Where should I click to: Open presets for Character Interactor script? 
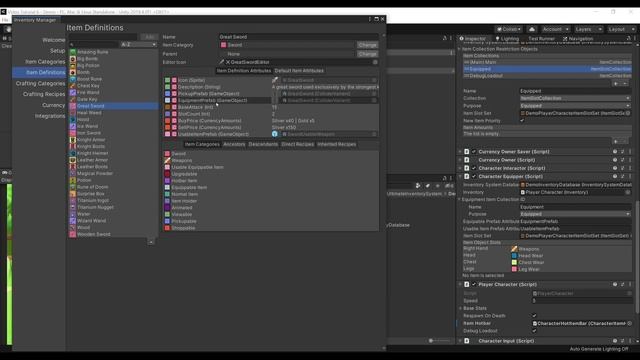click(x=622, y=168)
